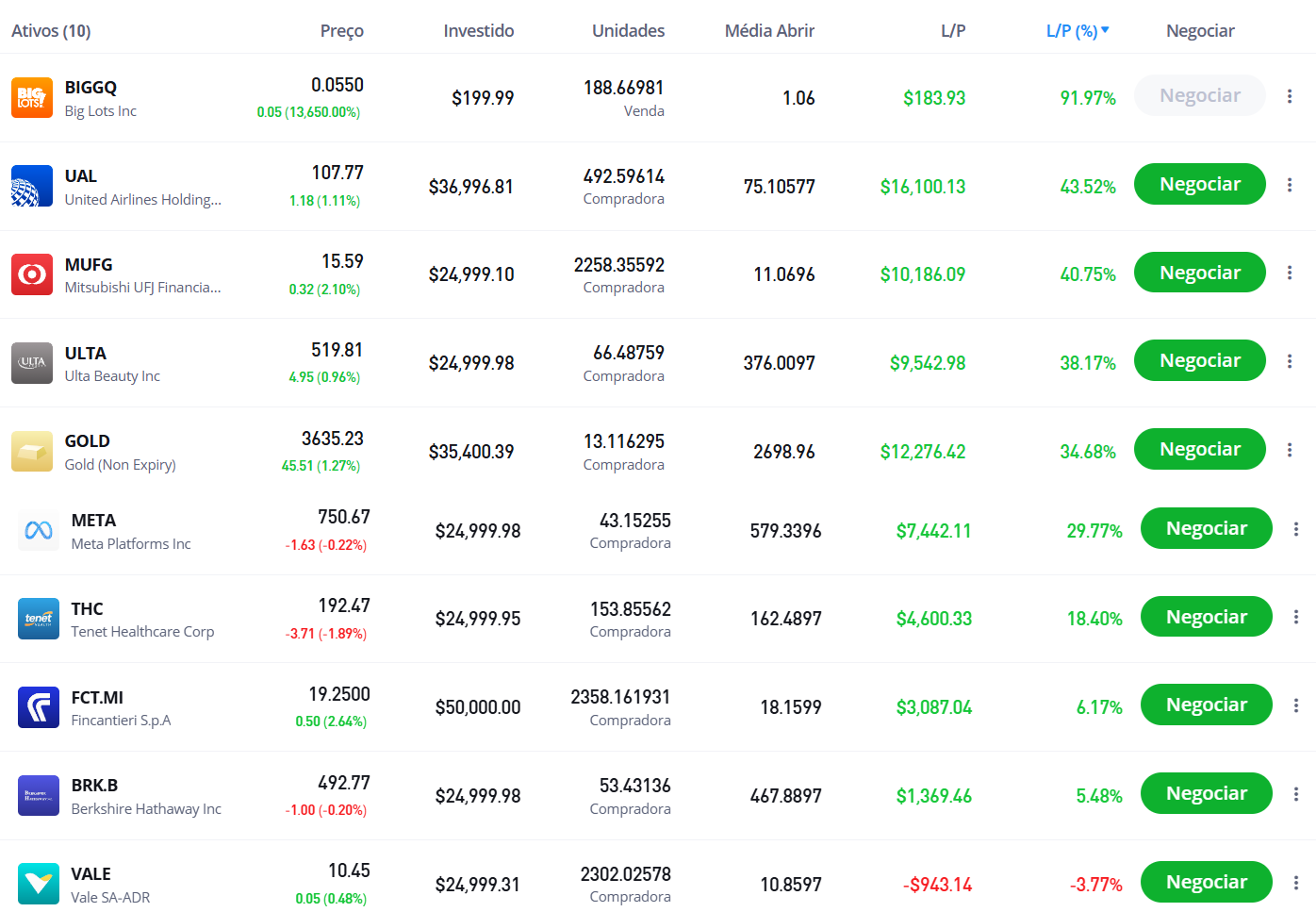Sort table by Média Abrir column header
The image size is (1316, 912).
click(769, 31)
